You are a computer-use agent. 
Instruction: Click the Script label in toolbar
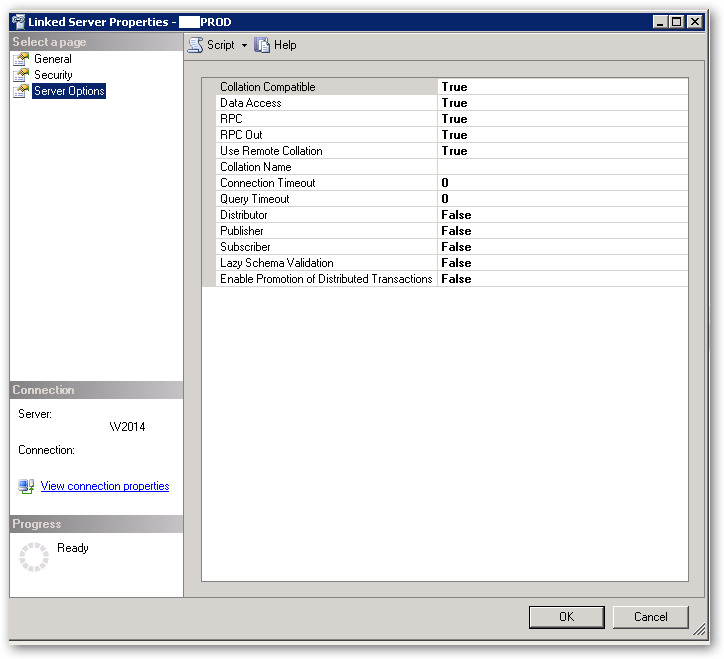coord(221,45)
